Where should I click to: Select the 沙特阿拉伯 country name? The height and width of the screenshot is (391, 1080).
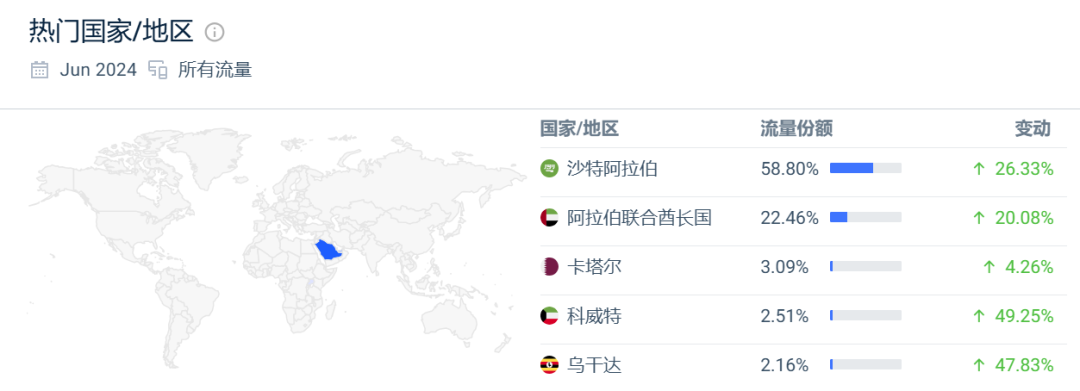612,169
